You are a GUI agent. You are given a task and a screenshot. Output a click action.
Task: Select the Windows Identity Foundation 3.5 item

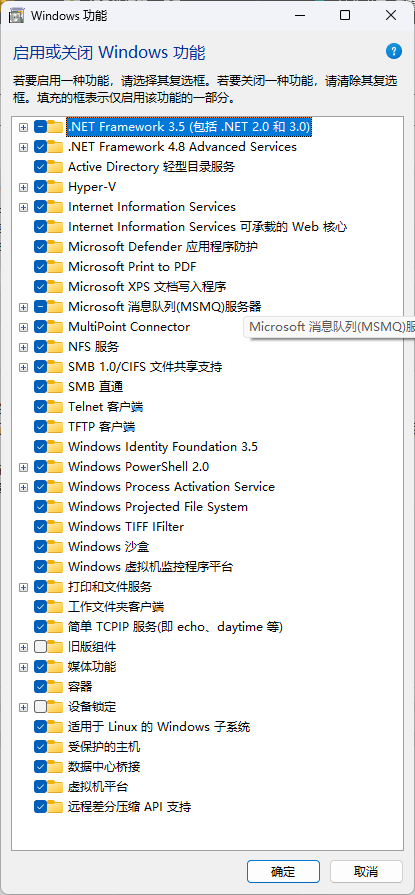point(163,446)
